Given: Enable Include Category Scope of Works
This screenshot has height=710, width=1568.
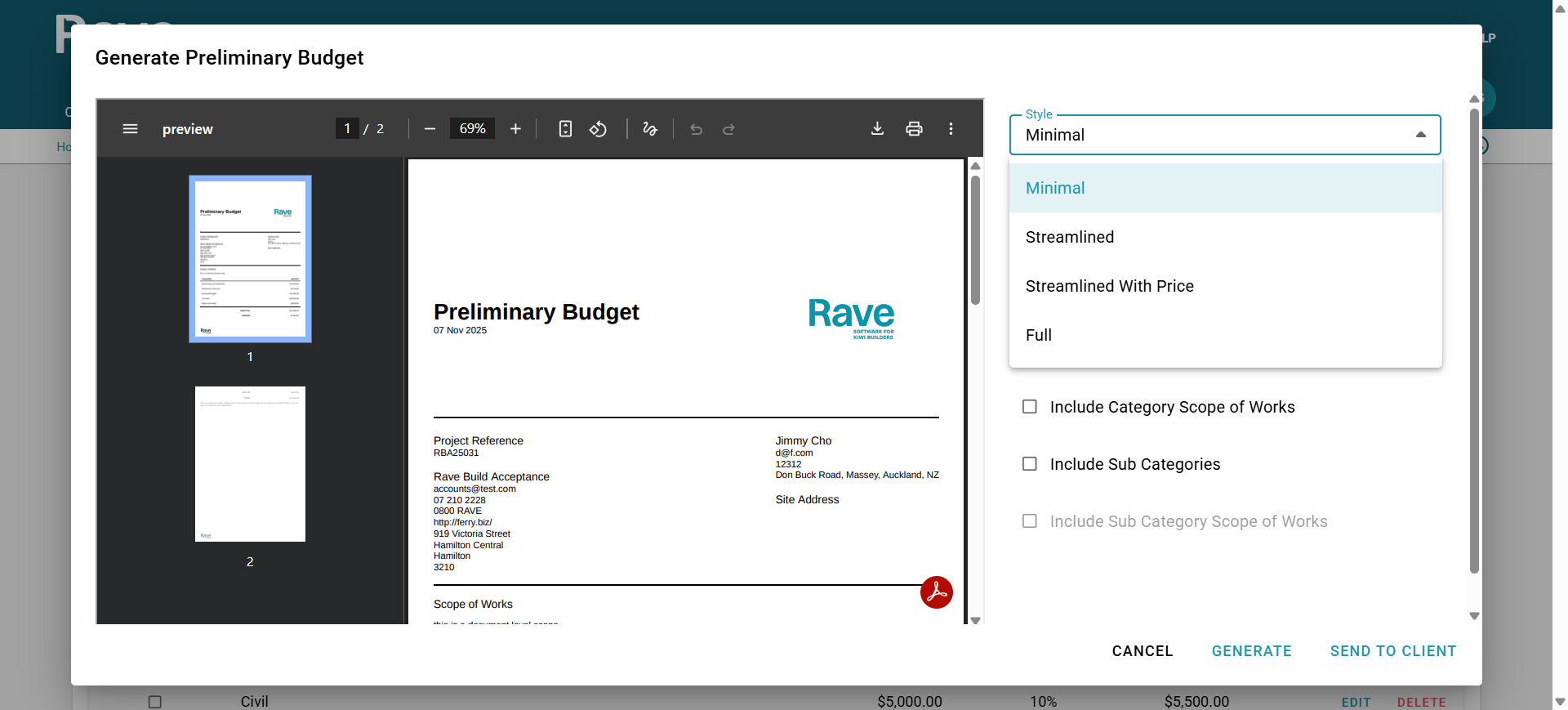Looking at the screenshot, I should pyautogui.click(x=1030, y=407).
